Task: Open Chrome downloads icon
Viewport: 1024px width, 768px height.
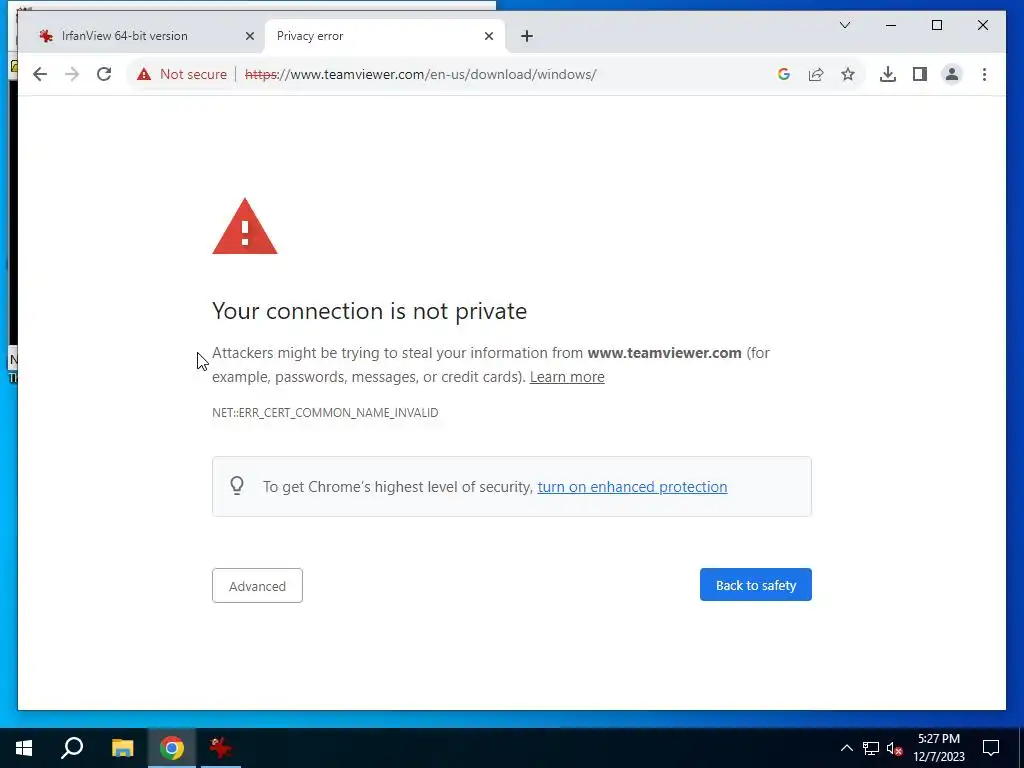Action: (x=888, y=74)
